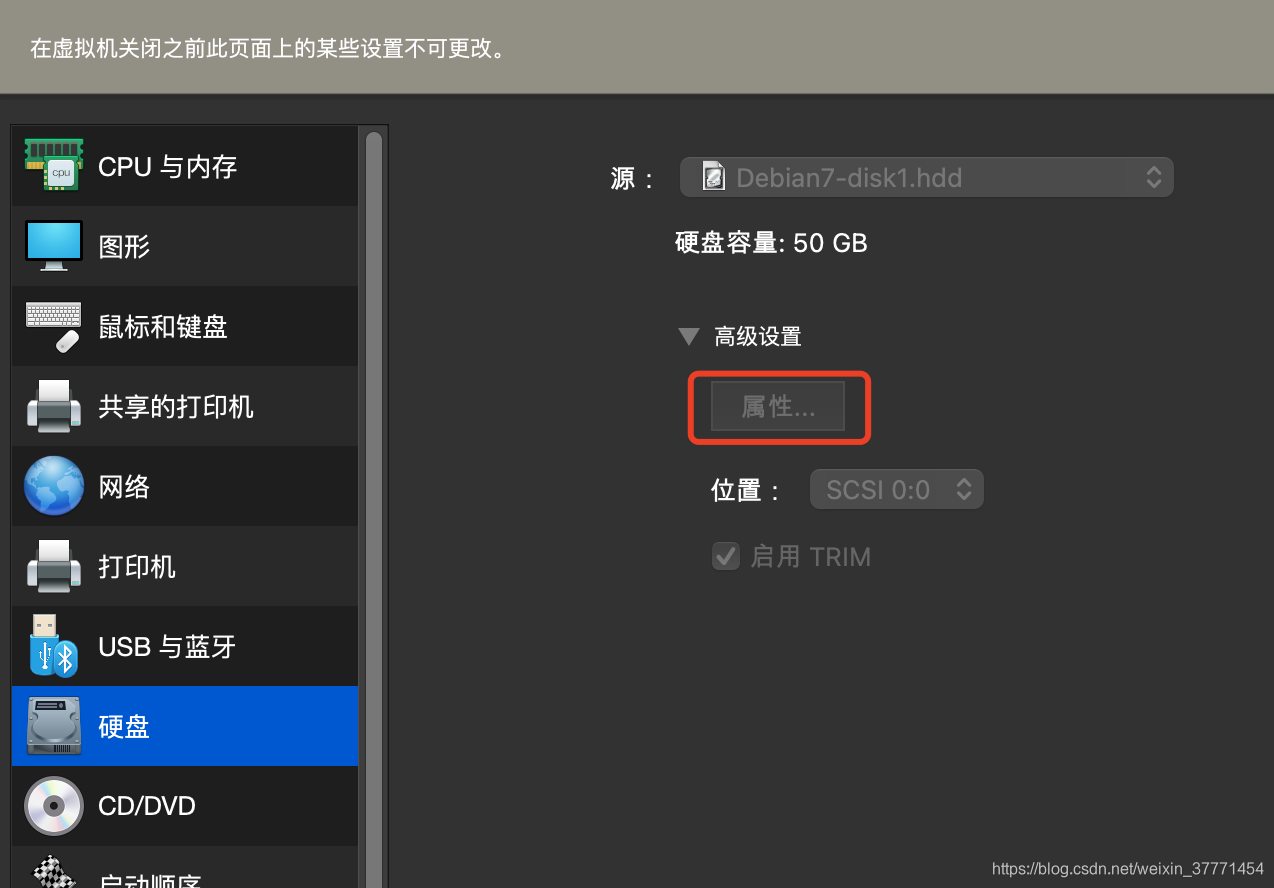Screen dimensions: 1274x888
Task: Select the 打印机 sidebar entry
Action: pyautogui.click(x=185, y=566)
